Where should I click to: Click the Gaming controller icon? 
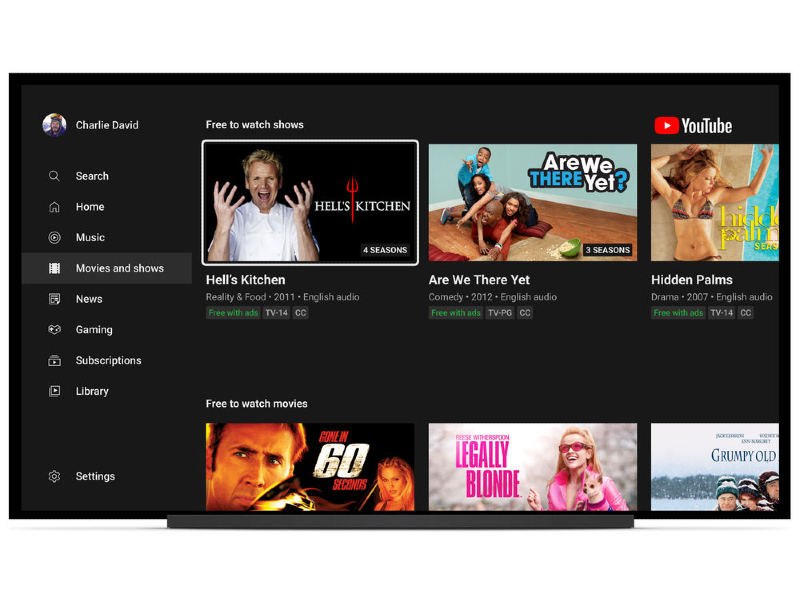pyautogui.click(x=54, y=330)
